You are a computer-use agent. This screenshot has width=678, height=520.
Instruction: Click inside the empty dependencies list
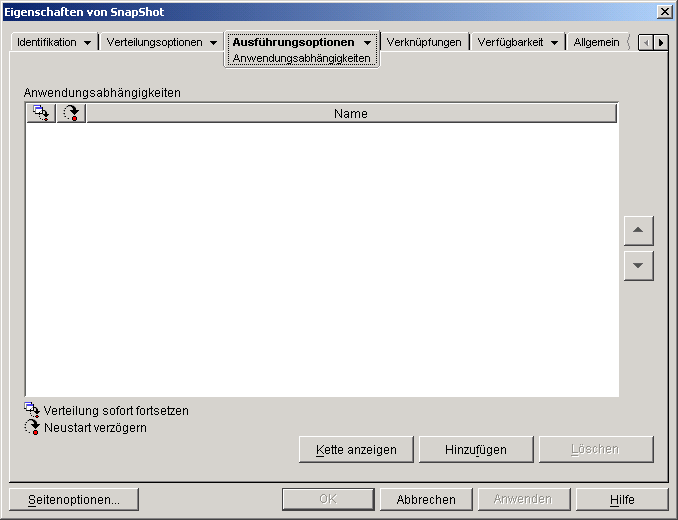point(322,259)
